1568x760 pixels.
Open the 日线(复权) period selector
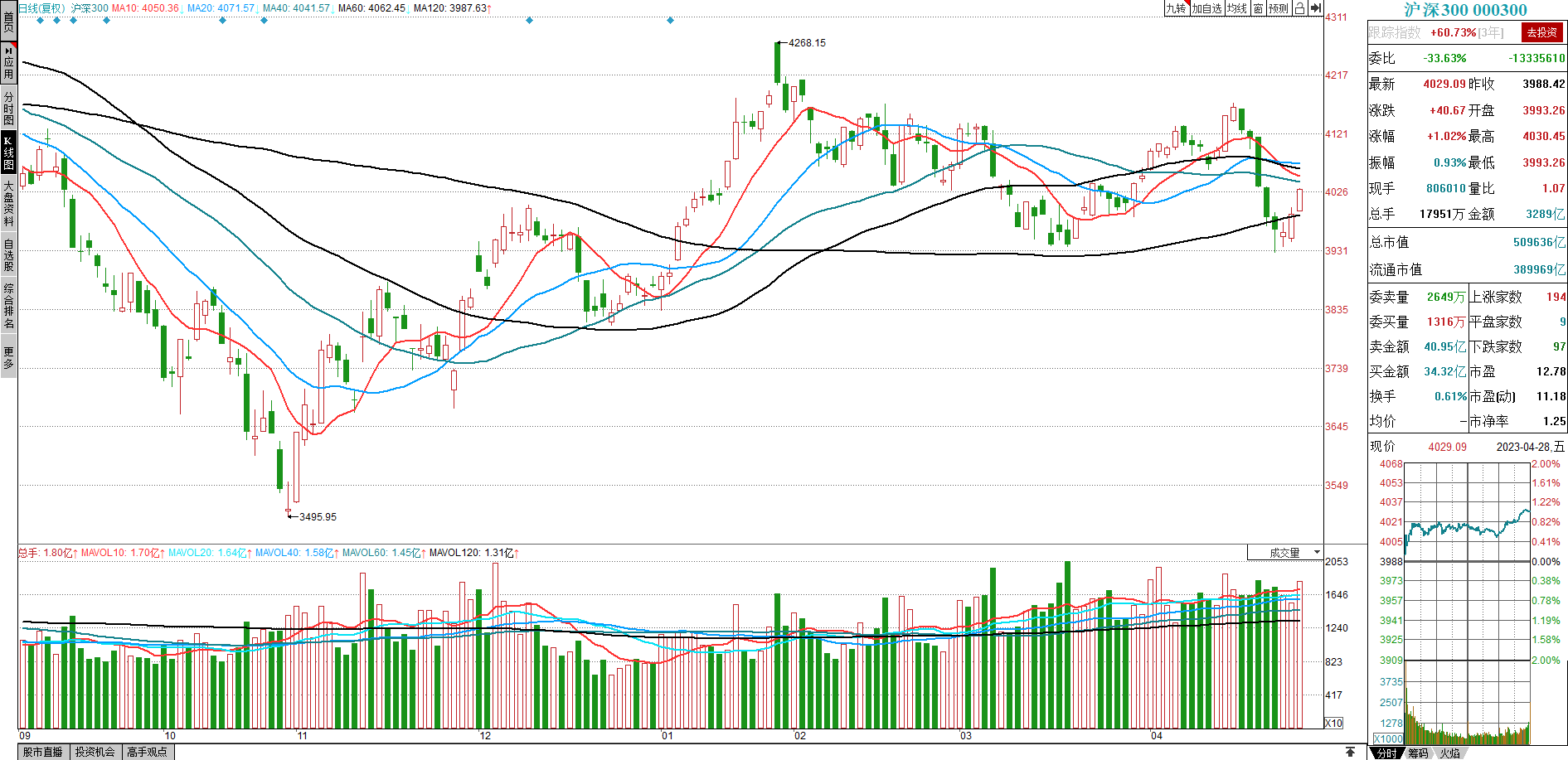coord(41,8)
